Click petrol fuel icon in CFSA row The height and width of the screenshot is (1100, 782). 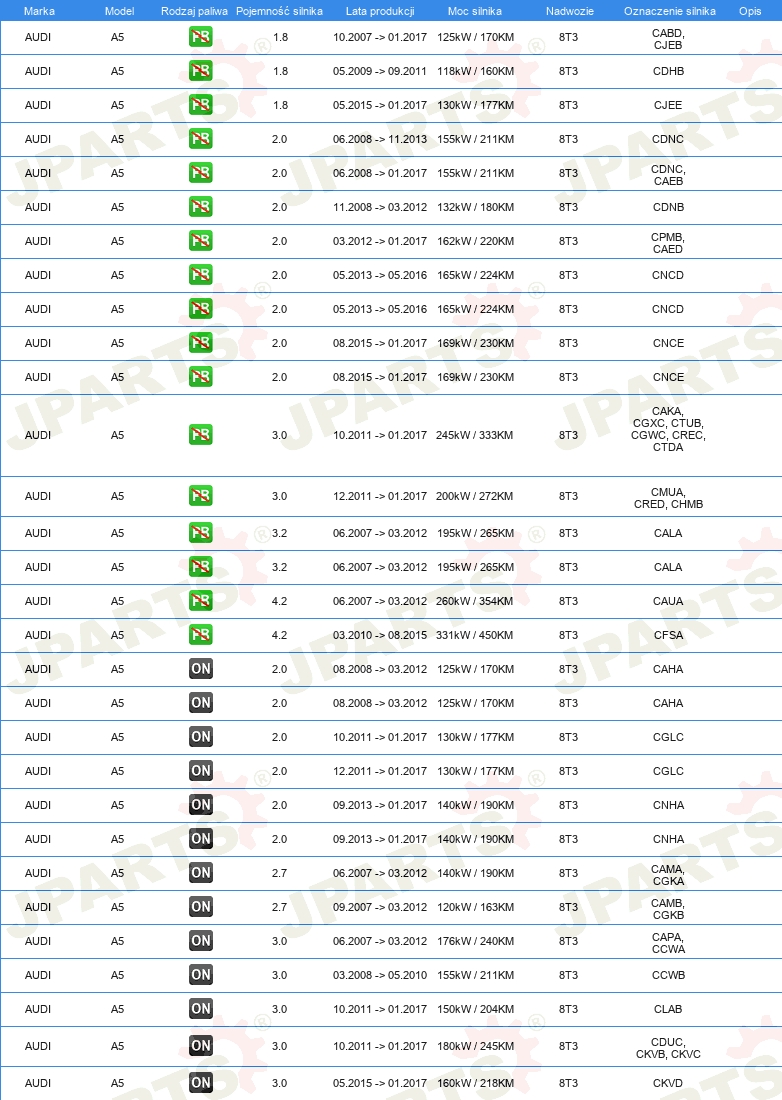pos(201,635)
